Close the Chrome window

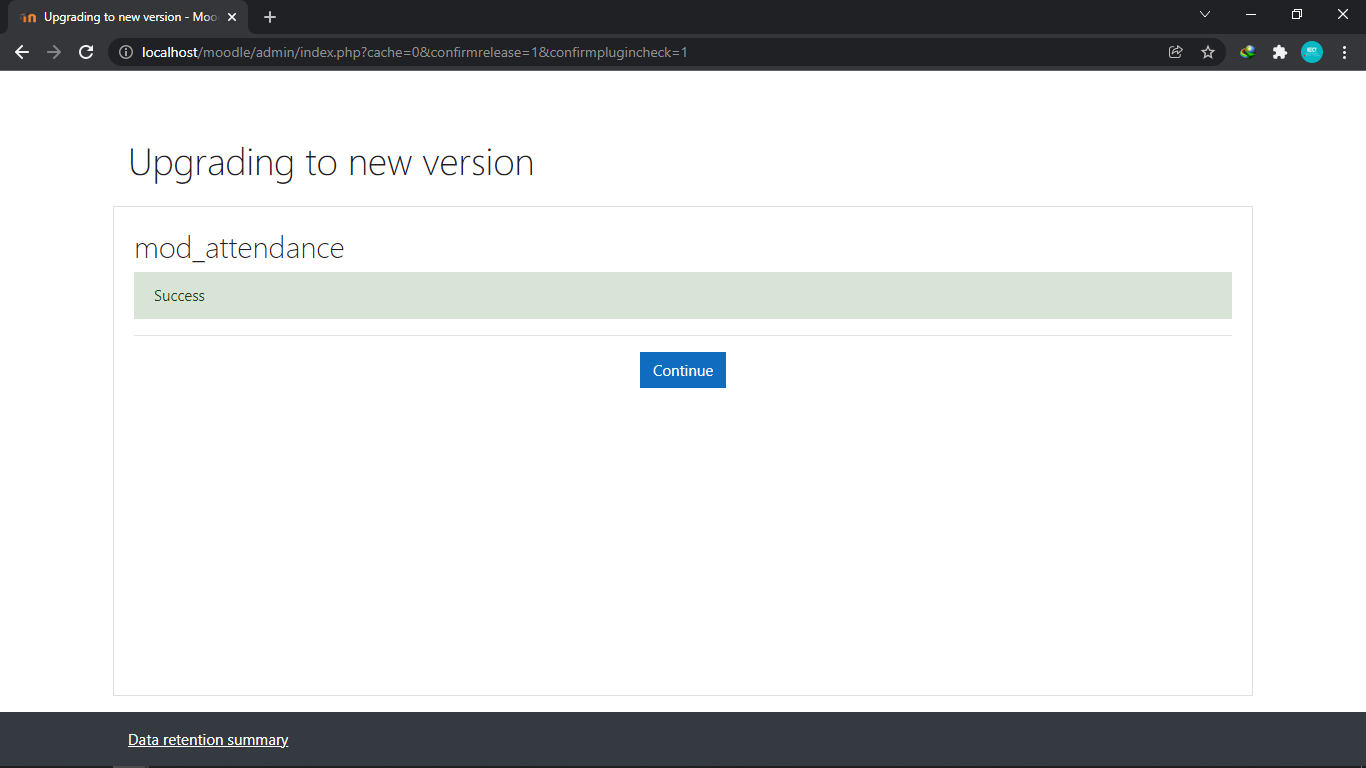[x=1343, y=14]
